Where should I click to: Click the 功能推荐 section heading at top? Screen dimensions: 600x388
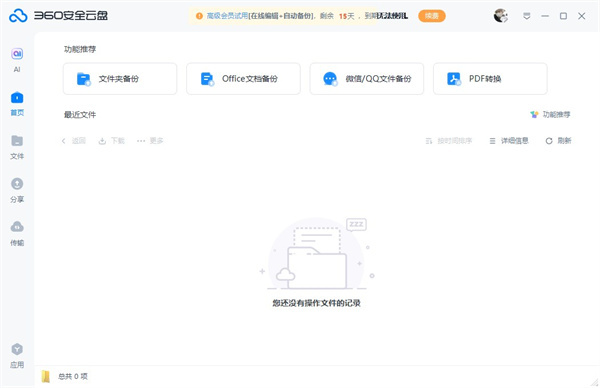pos(80,49)
